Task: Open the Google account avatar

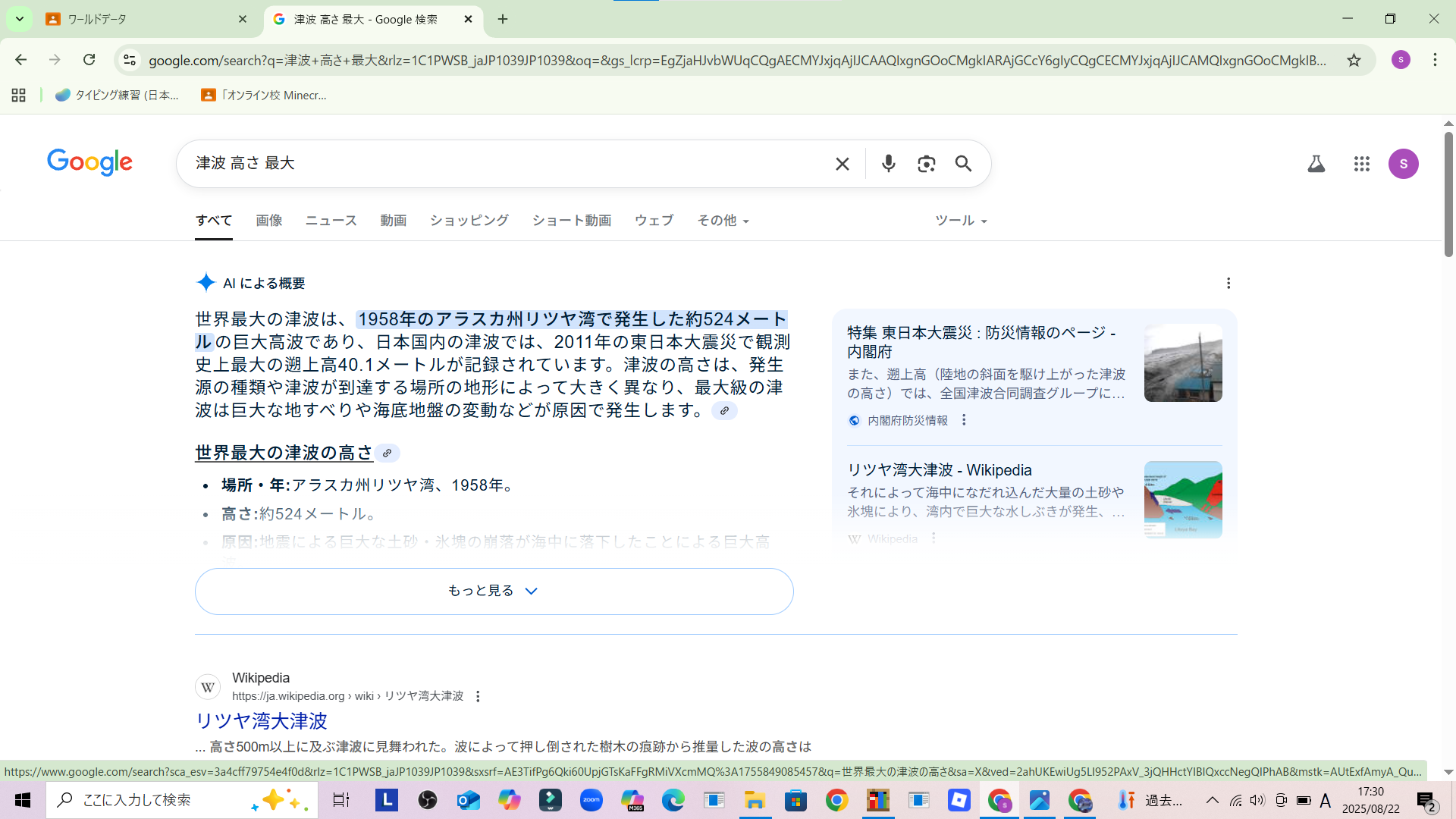Action: (x=1404, y=164)
